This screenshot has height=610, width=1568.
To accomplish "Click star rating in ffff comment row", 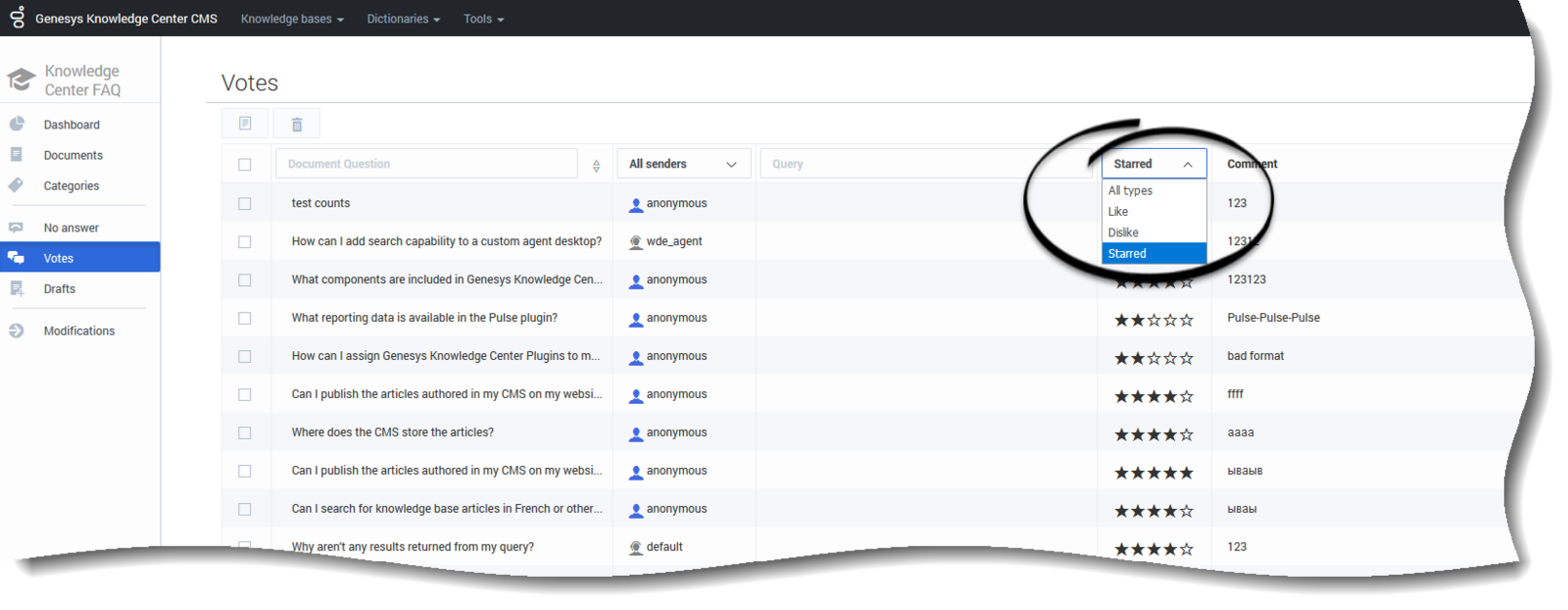I will tap(1153, 396).
